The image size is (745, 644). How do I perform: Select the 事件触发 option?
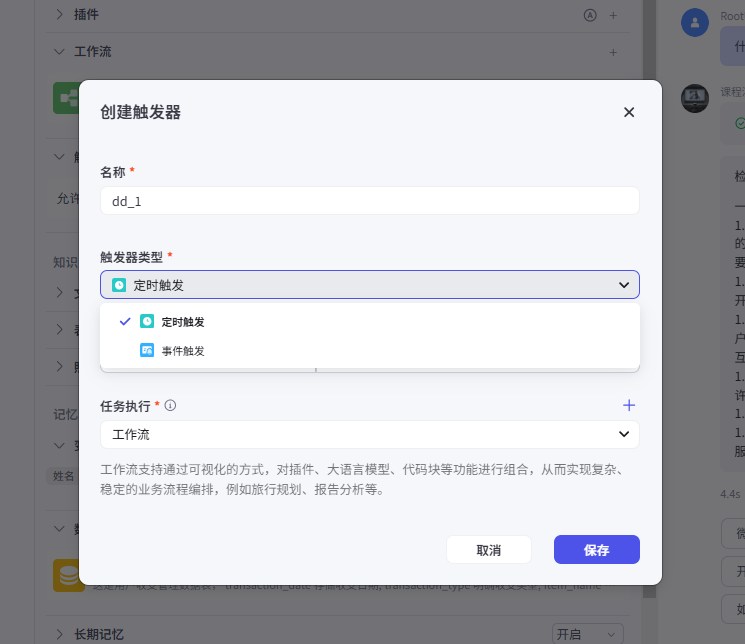(x=182, y=351)
